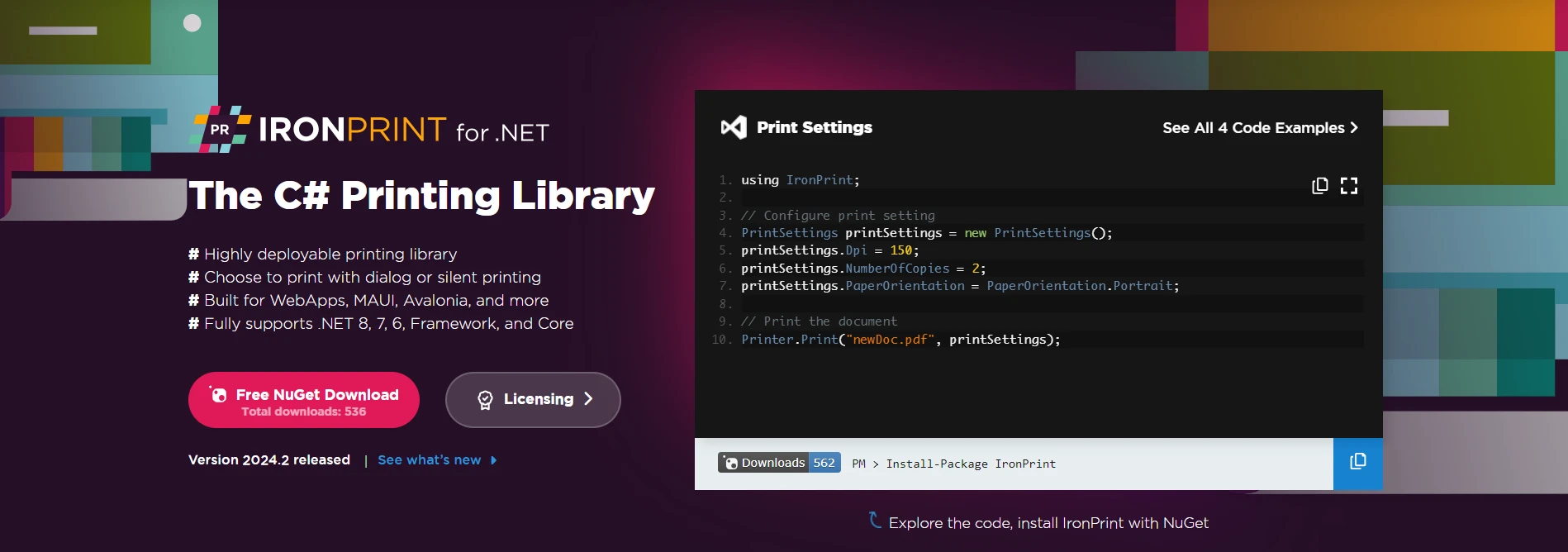
Task: Open the See what's new link
Action: pos(429,460)
